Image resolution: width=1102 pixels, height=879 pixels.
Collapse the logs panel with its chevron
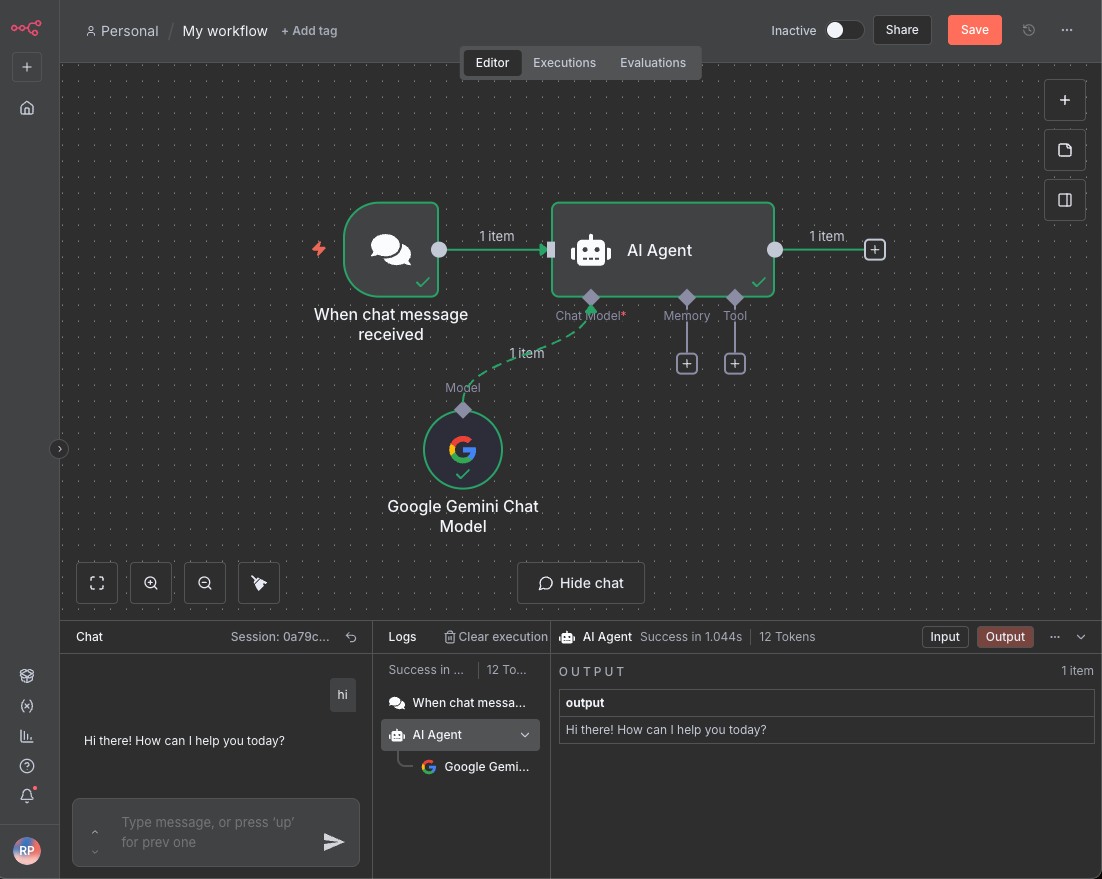point(1081,637)
